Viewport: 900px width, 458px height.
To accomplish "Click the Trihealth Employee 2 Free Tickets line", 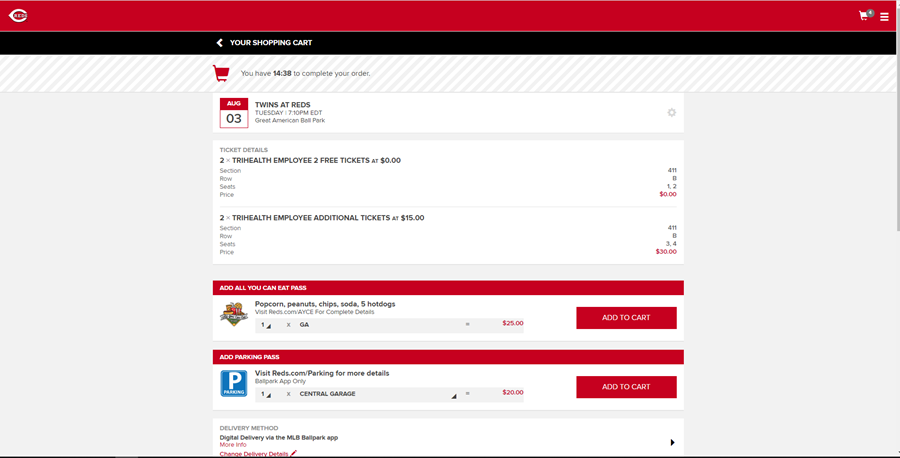I will pos(310,161).
